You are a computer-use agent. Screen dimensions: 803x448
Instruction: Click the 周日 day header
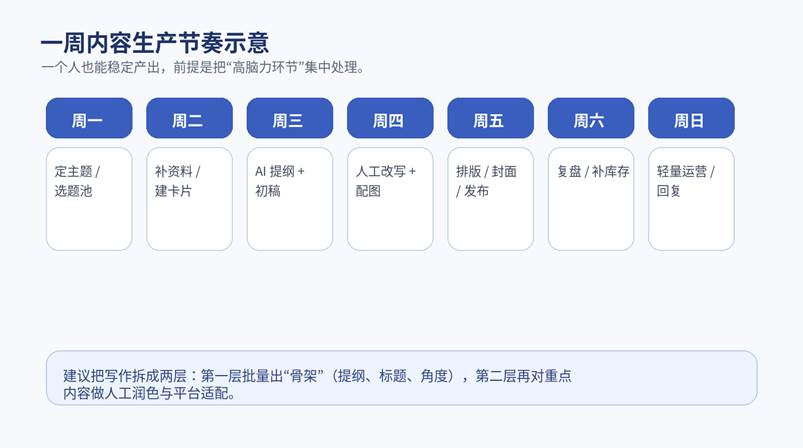click(690, 119)
